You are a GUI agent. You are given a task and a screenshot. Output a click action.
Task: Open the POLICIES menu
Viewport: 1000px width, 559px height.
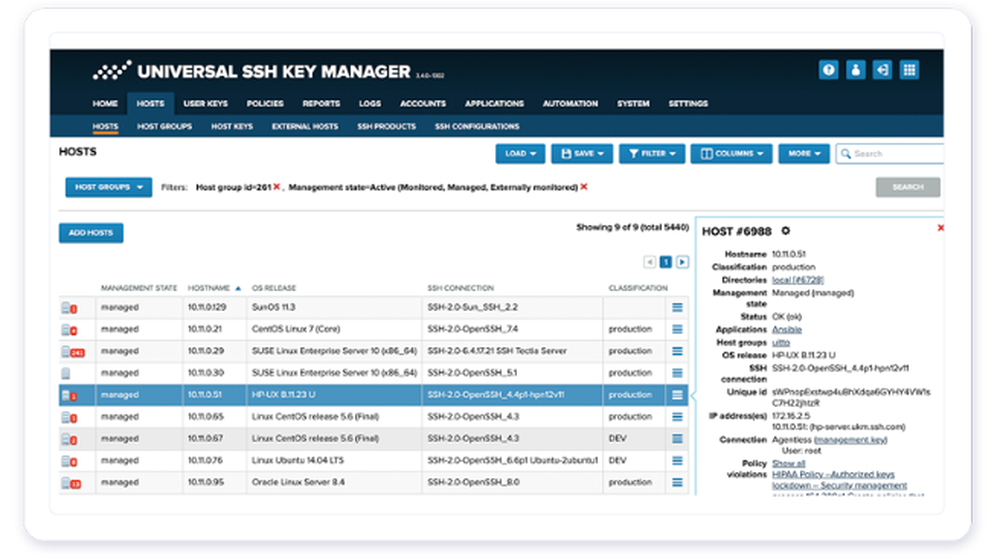[265, 103]
